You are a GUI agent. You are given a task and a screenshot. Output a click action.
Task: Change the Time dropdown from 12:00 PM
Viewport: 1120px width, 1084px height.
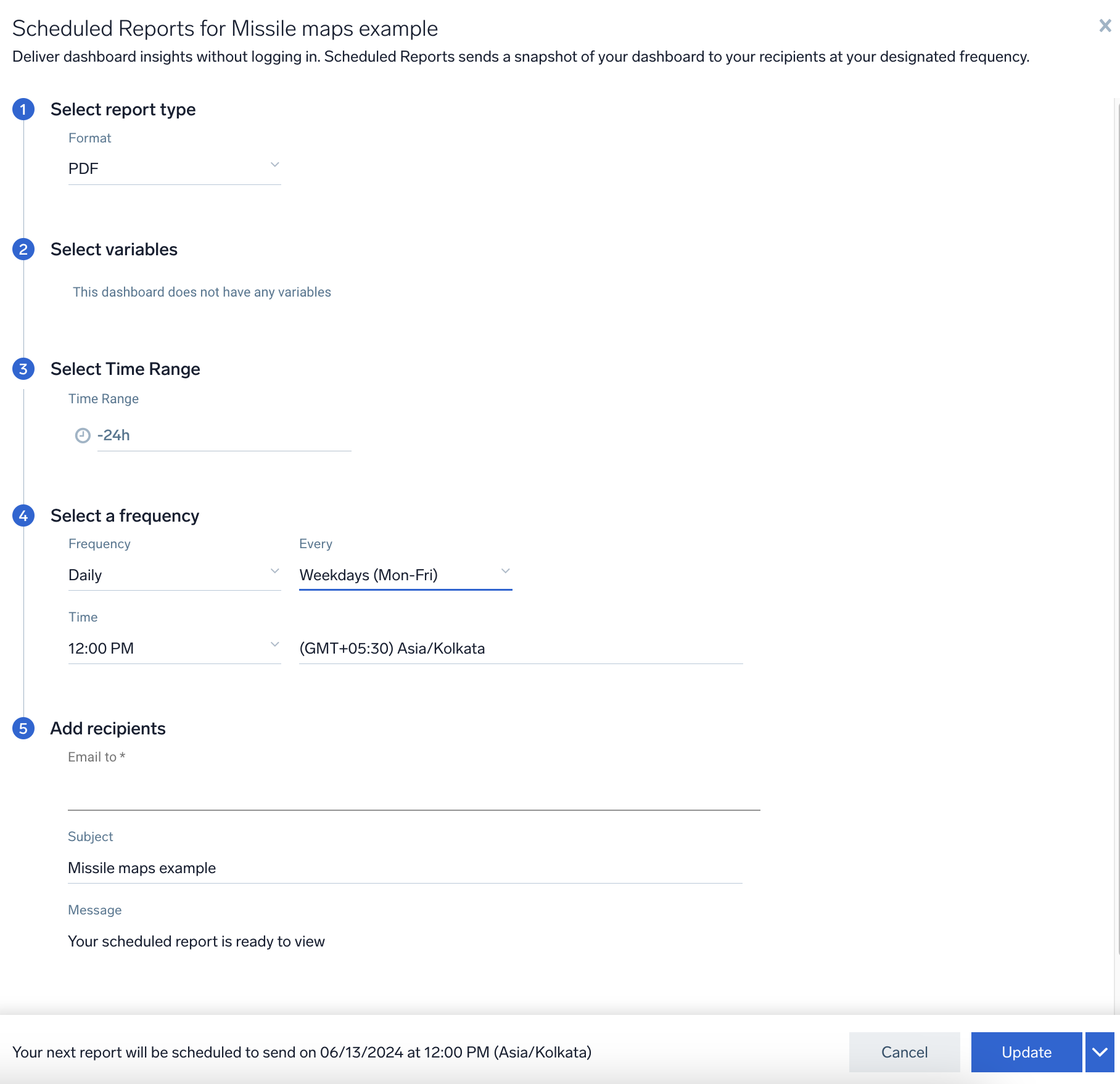point(174,648)
